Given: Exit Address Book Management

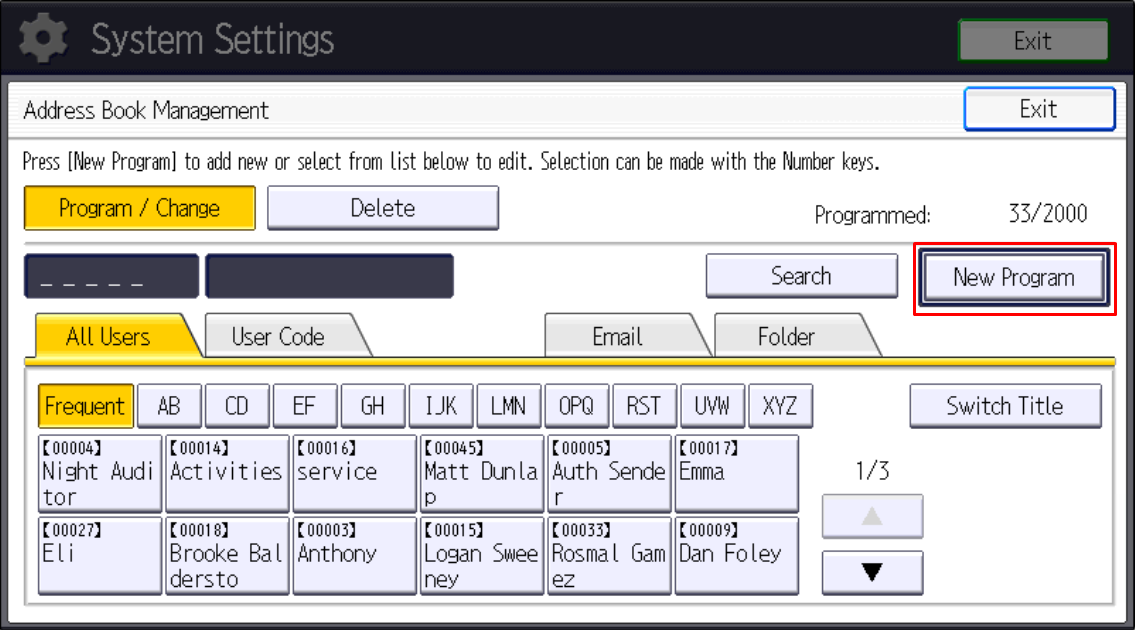Looking at the screenshot, I should [x=1039, y=108].
